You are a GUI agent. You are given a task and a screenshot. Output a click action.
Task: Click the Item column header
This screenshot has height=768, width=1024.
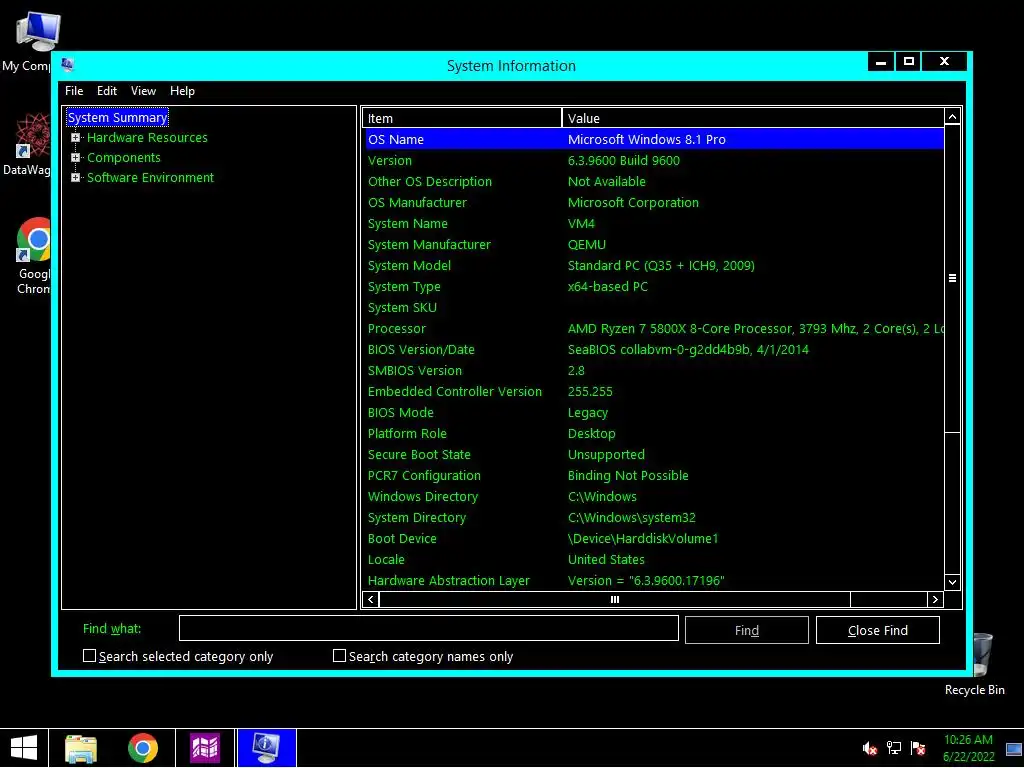462,118
